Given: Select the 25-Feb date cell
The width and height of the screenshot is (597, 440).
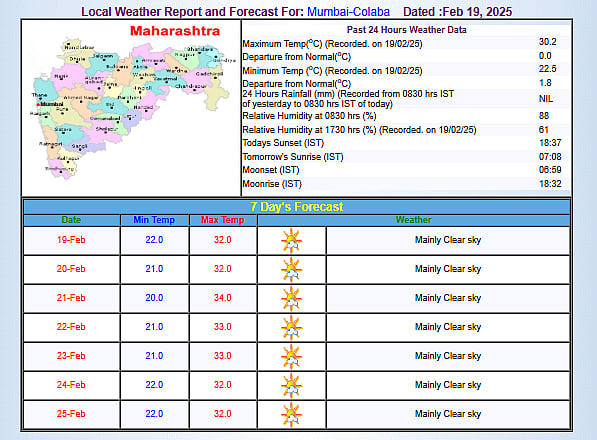Looking at the screenshot, I should click(71, 414).
